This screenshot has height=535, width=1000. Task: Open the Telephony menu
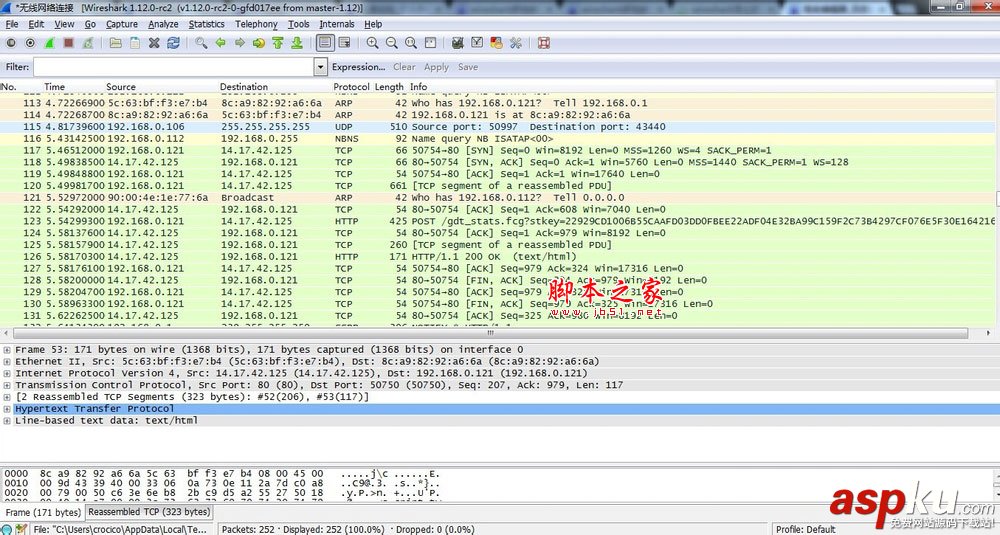[256, 24]
